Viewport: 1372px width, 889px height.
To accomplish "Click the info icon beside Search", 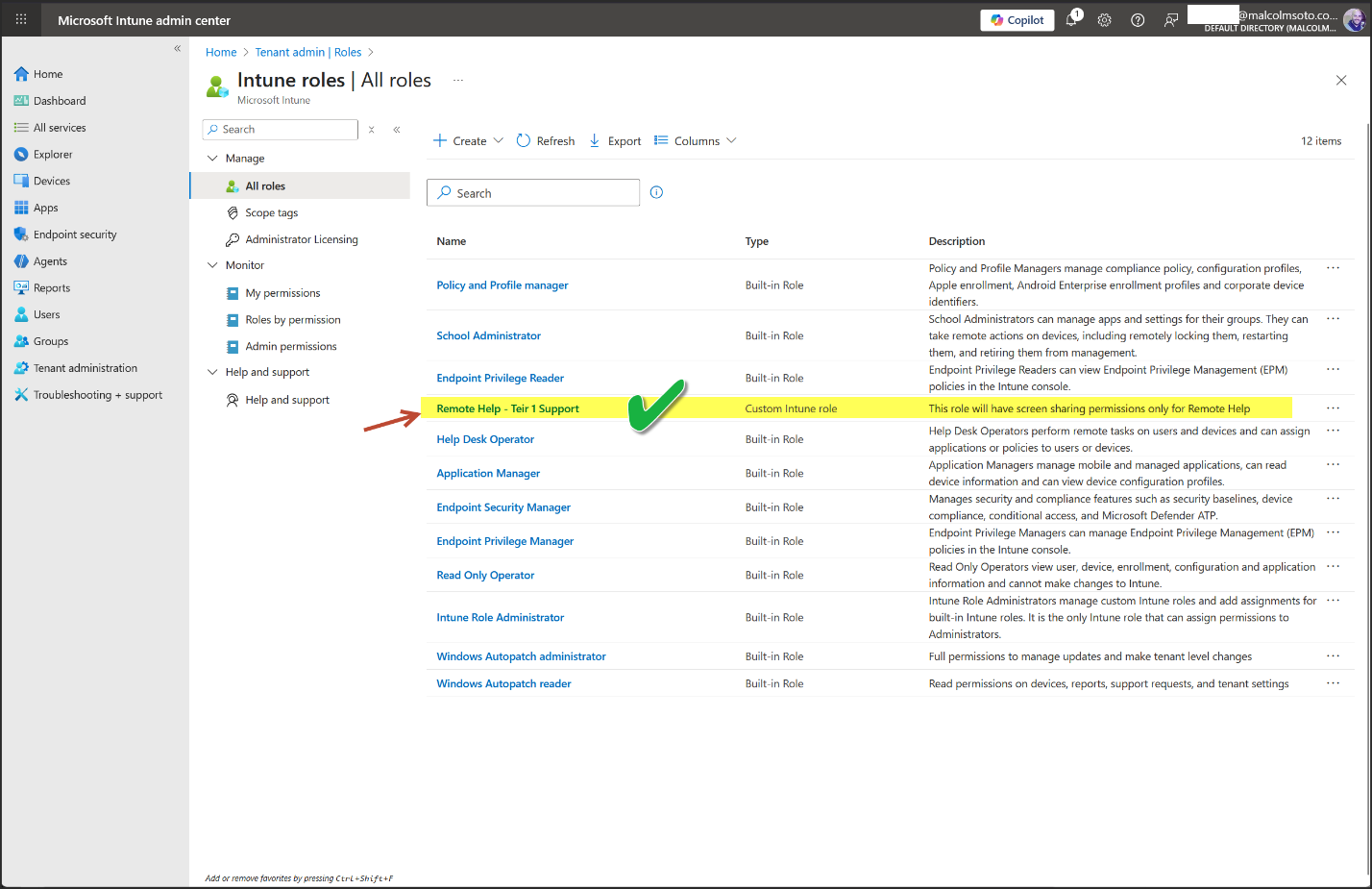I will coord(656,192).
